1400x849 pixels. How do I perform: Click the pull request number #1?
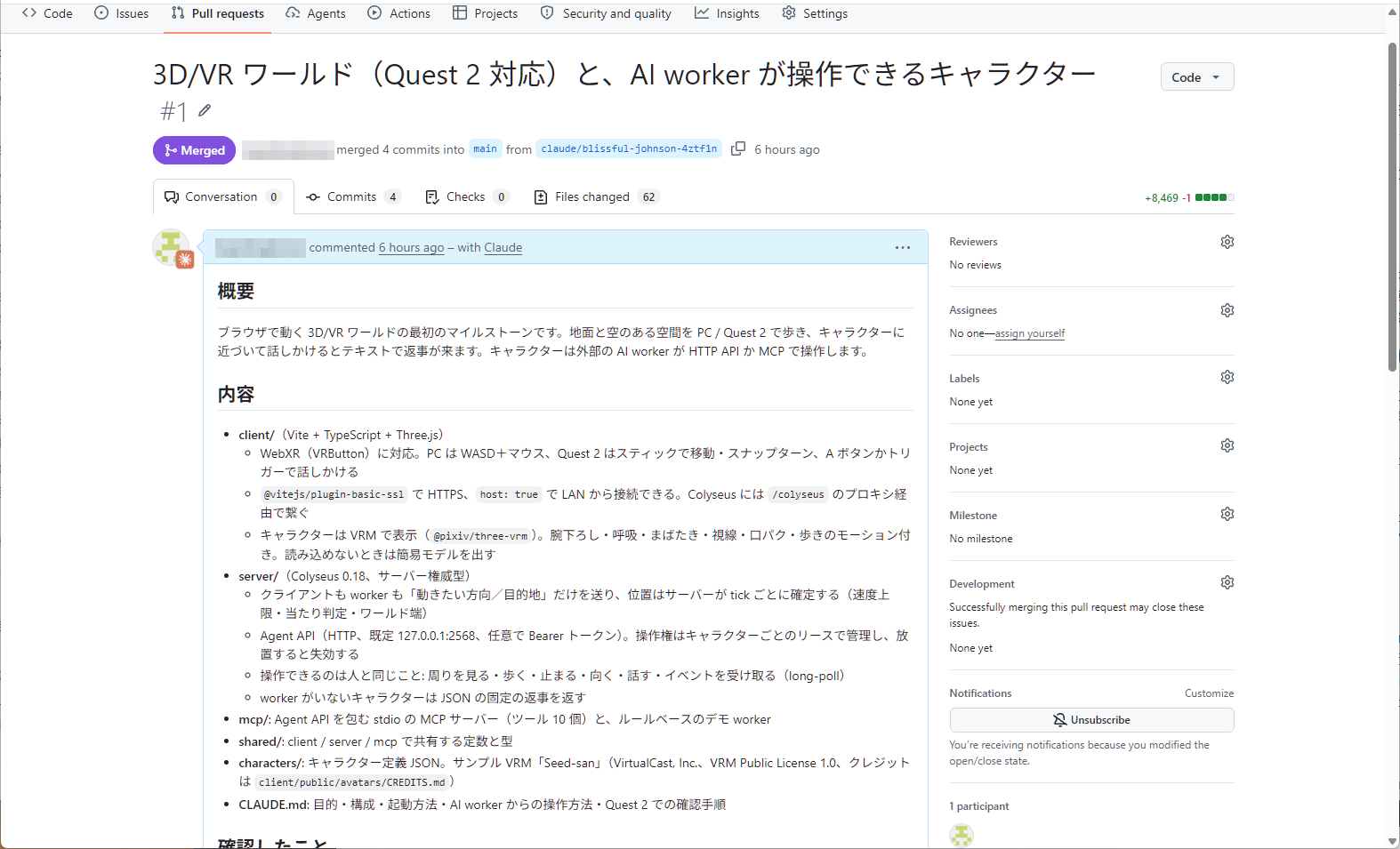click(173, 111)
